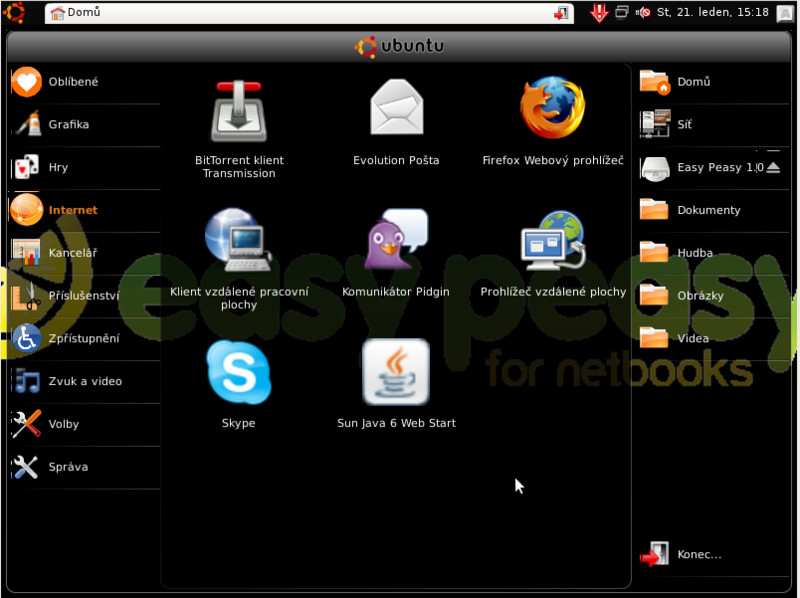
Task: Launch Skype application
Action: (239, 384)
